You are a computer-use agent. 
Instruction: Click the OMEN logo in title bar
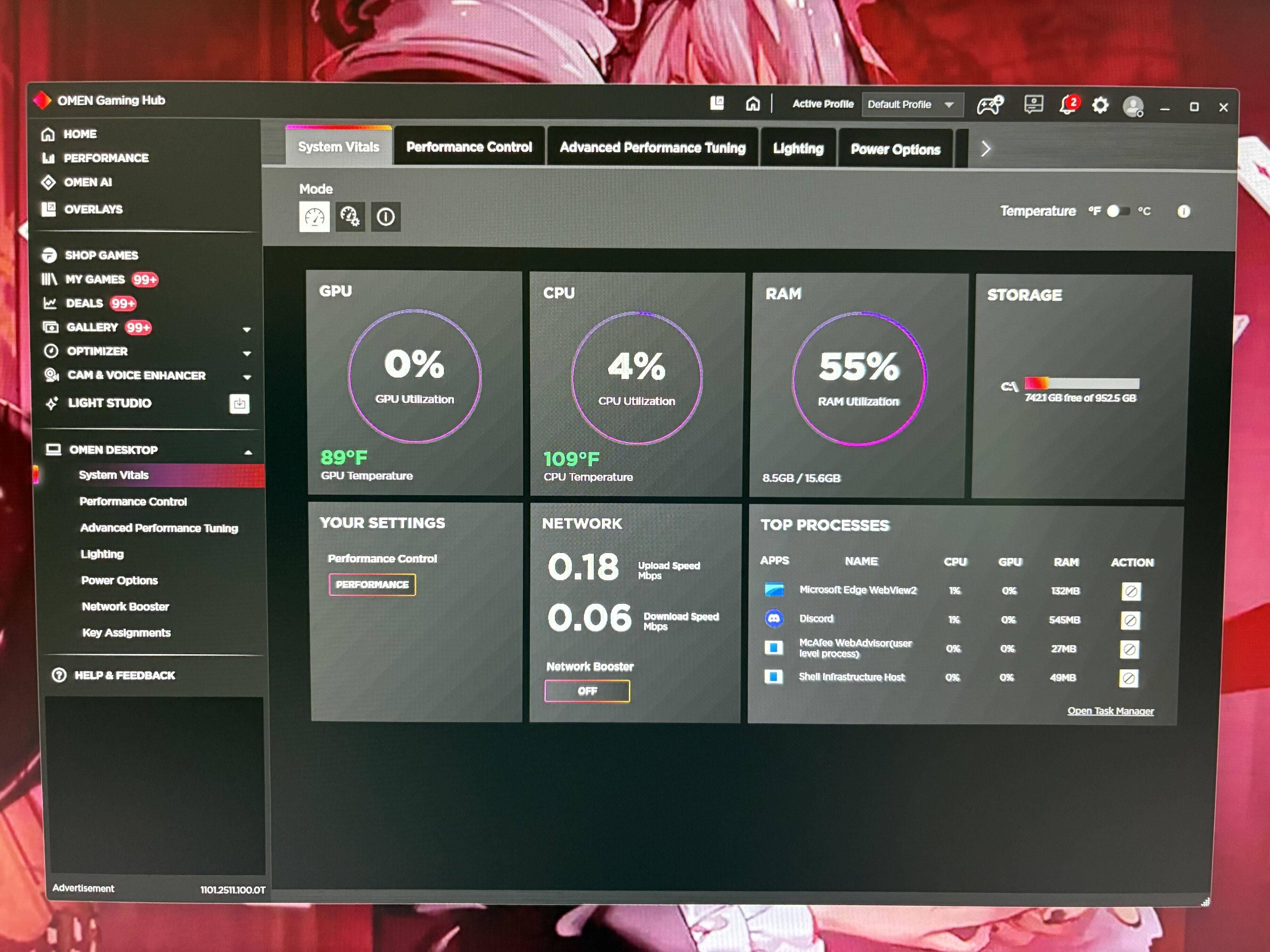click(x=42, y=100)
